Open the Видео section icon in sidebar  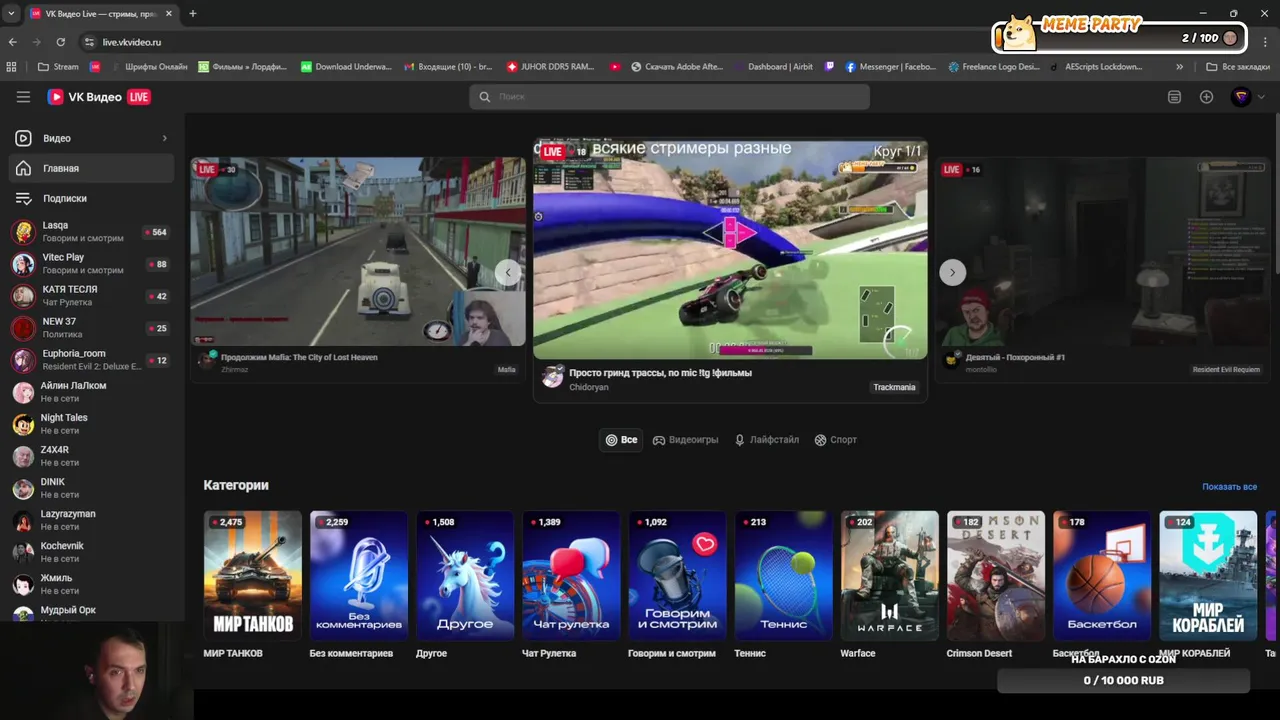click(x=23, y=138)
